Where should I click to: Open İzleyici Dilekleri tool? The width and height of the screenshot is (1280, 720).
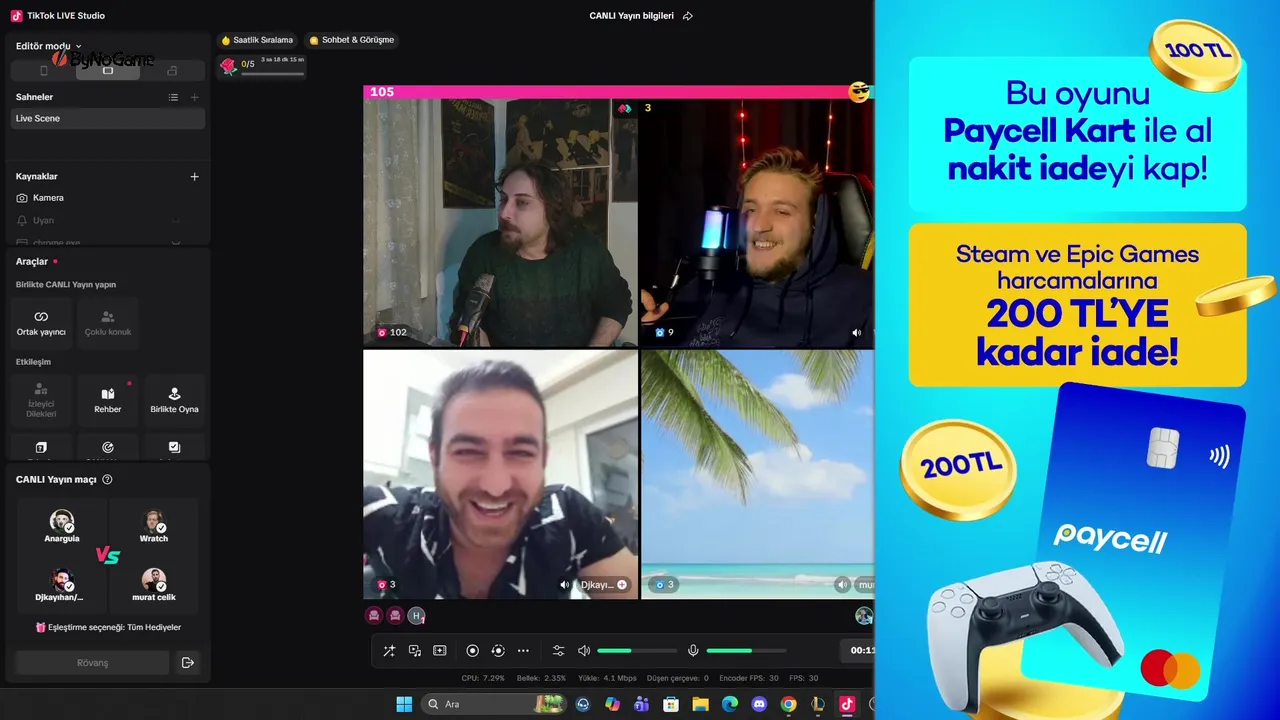[41, 400]
